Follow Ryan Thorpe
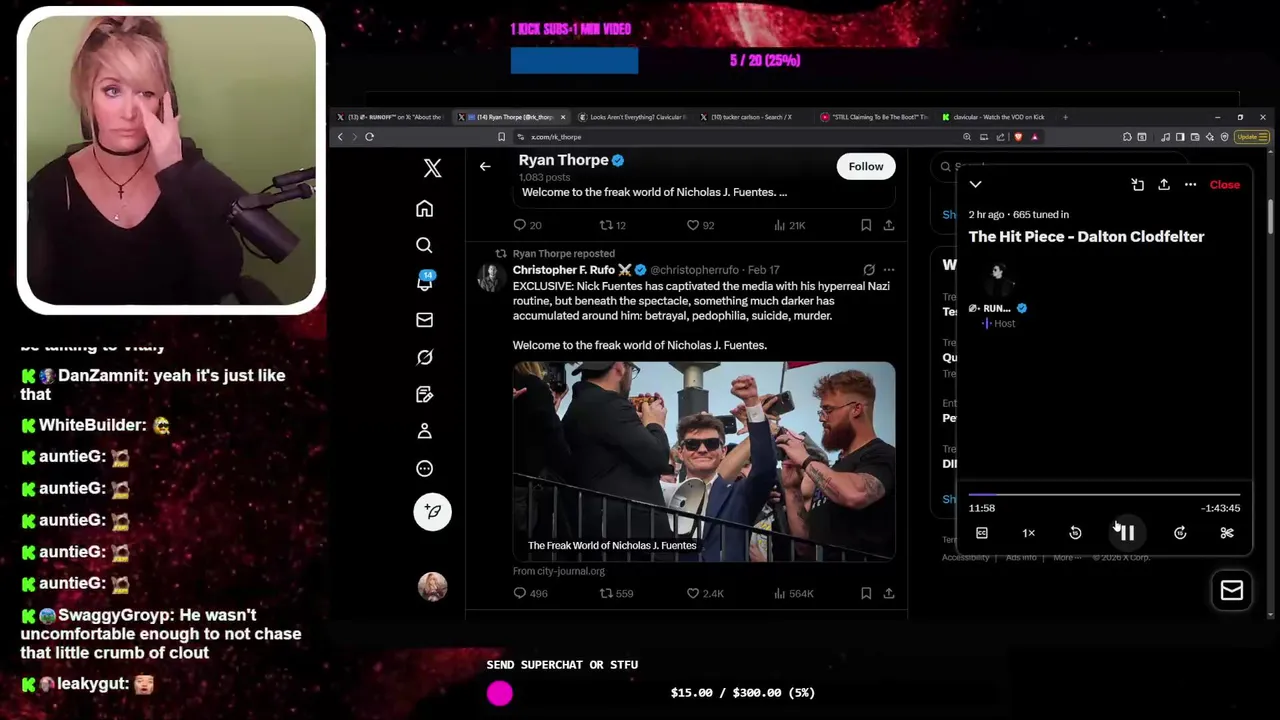1280x720 pixels. tap(866, 166)
